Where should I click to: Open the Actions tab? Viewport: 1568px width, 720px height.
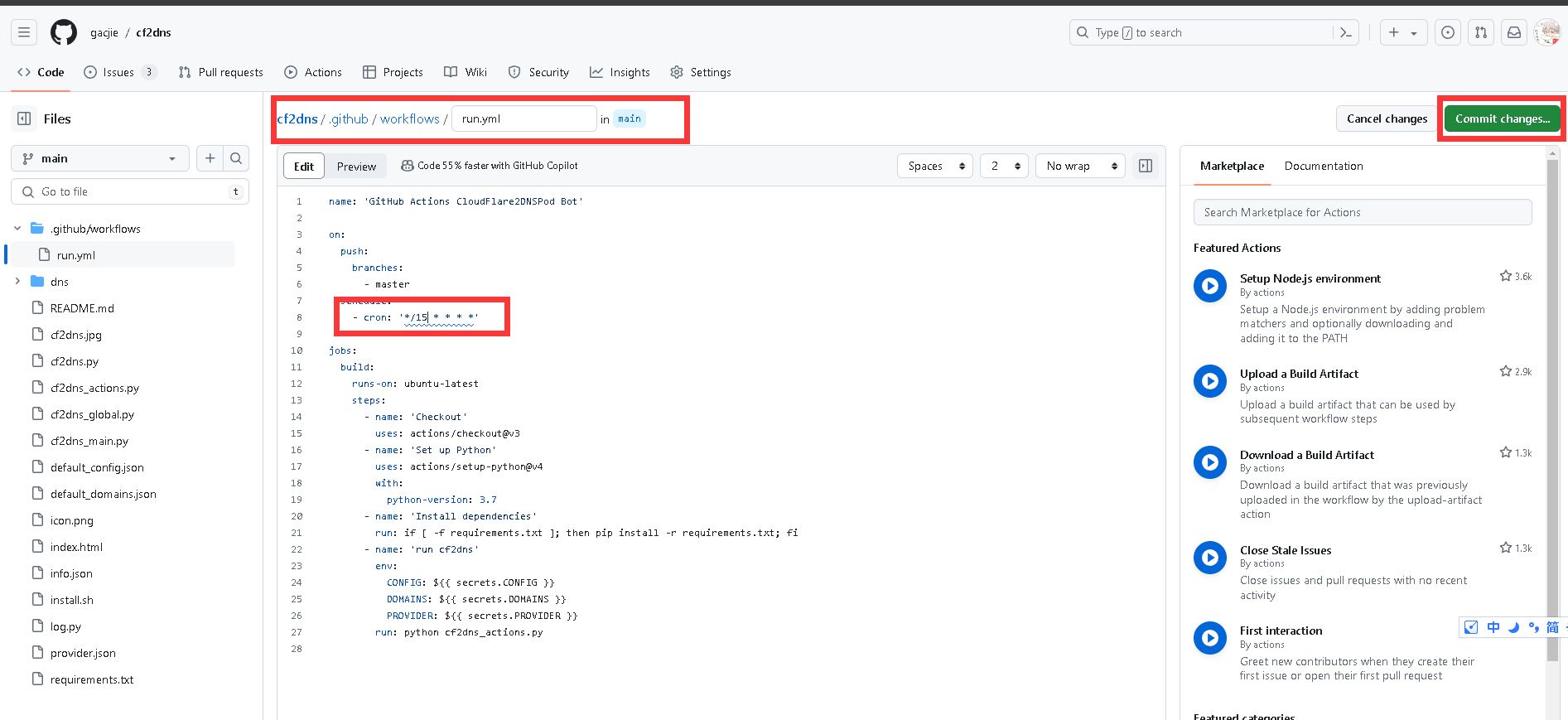point(313,72)
